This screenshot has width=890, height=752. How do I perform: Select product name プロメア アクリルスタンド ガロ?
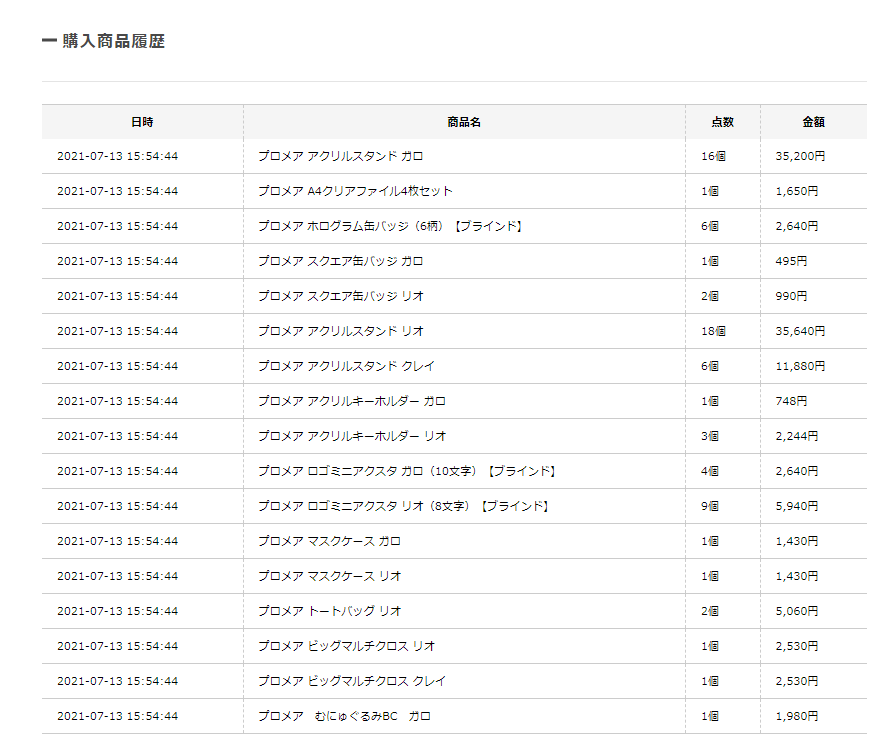coord(341,156)
